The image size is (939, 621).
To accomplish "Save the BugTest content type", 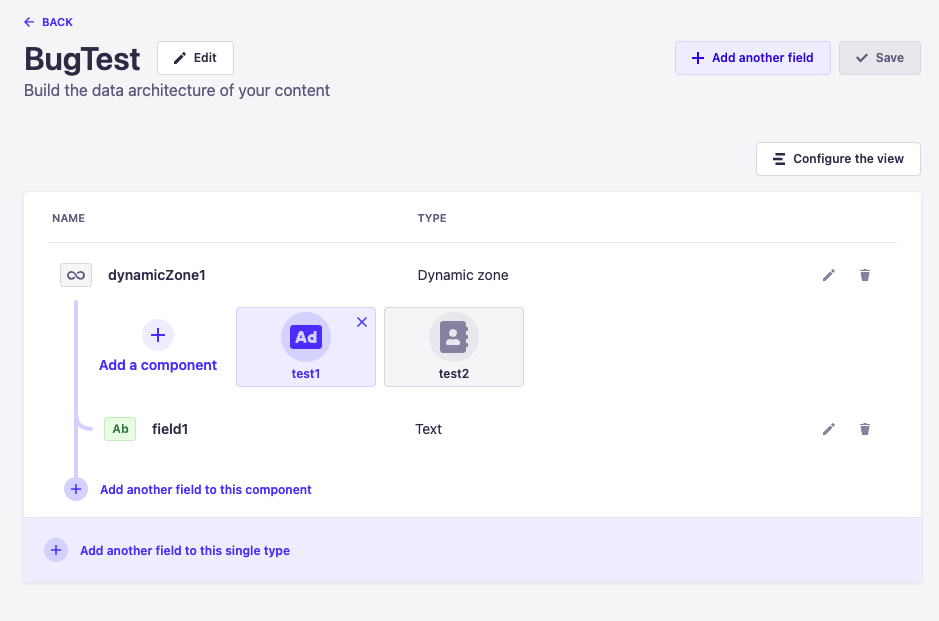I will click(880, 58).
